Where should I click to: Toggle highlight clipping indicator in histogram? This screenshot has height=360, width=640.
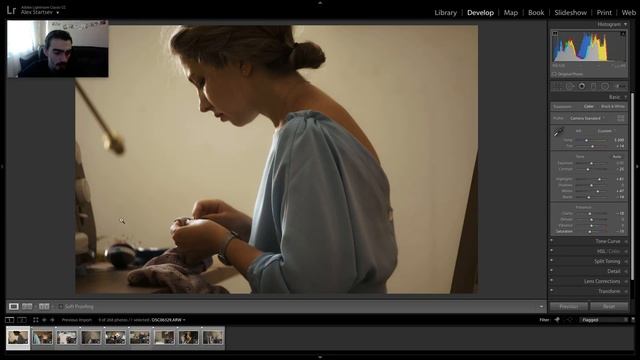pyautogui.click(x=622, y=33)
